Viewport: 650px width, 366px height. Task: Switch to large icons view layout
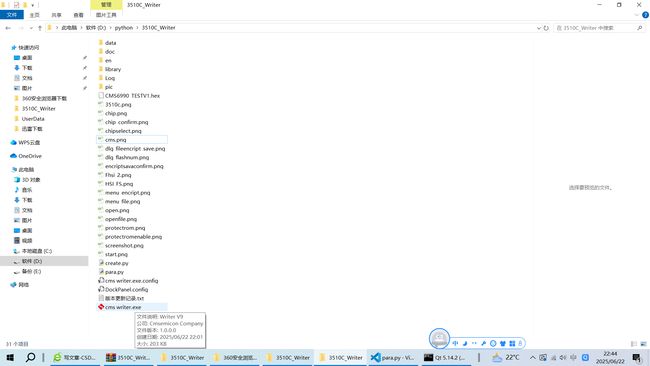[643, 344]
